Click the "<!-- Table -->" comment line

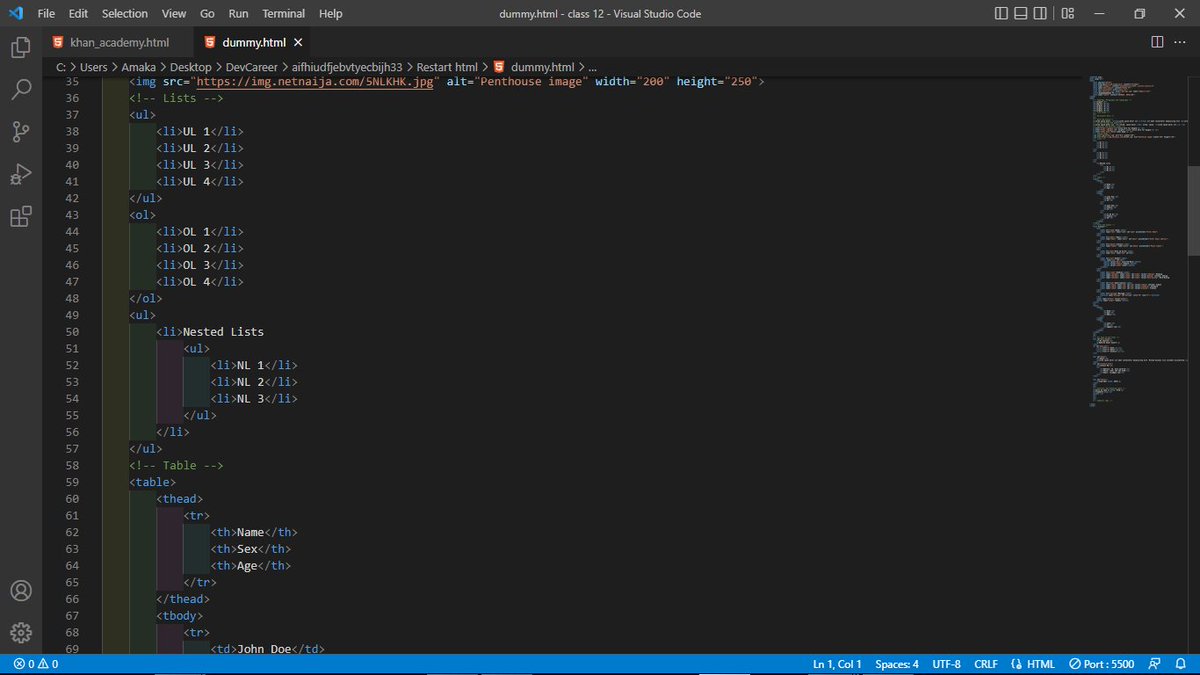[x=176, y=465]
